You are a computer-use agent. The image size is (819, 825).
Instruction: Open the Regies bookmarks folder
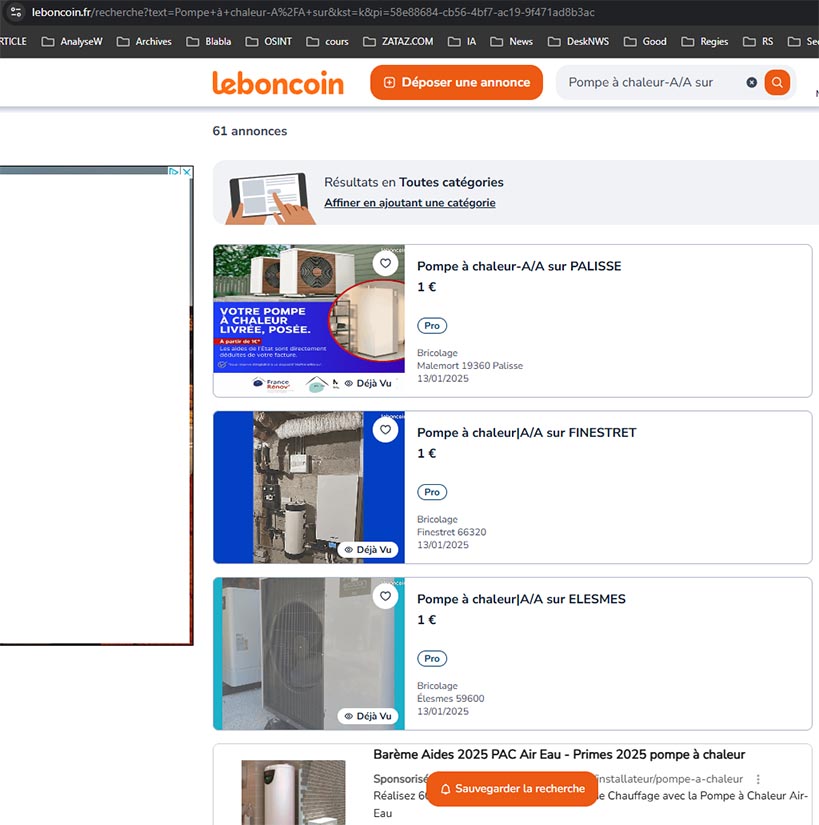(704, 42)
